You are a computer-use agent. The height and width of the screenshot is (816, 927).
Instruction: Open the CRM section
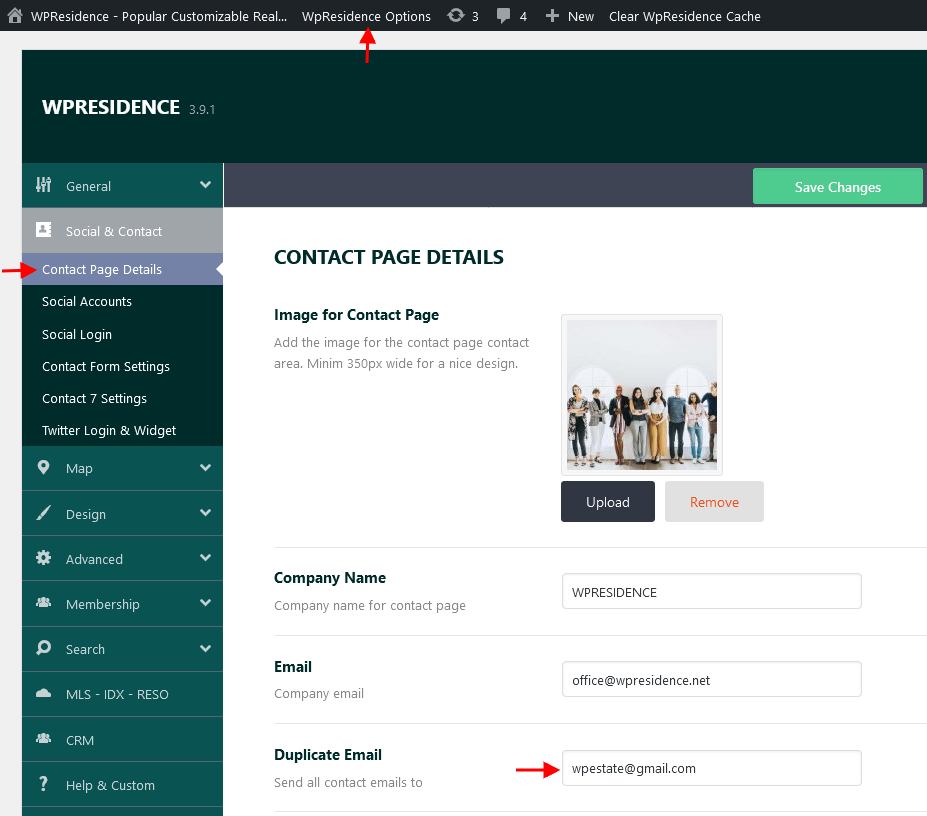point(122,740)
